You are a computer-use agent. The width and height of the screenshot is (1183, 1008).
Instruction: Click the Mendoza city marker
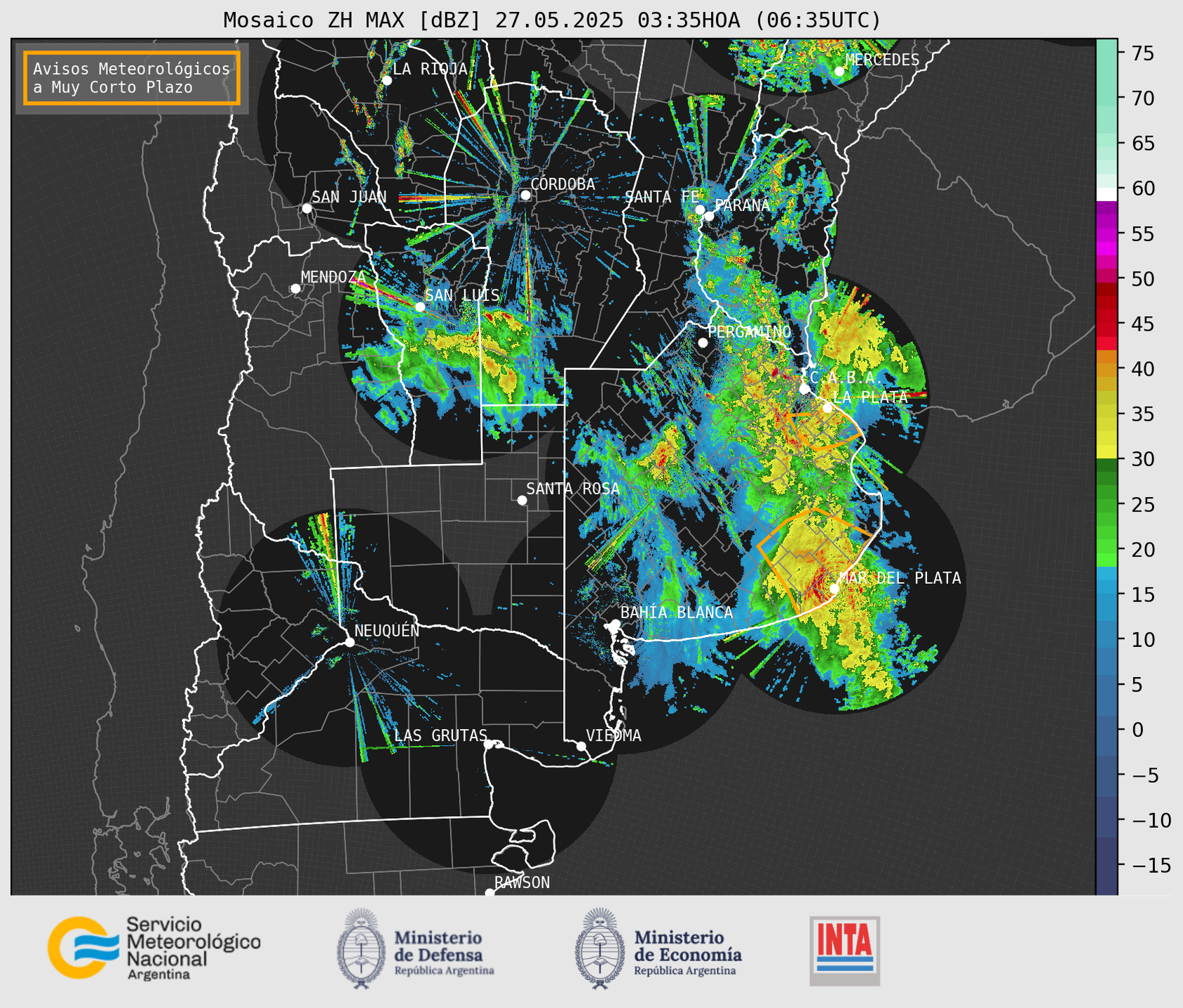click(x=295, y=288)
